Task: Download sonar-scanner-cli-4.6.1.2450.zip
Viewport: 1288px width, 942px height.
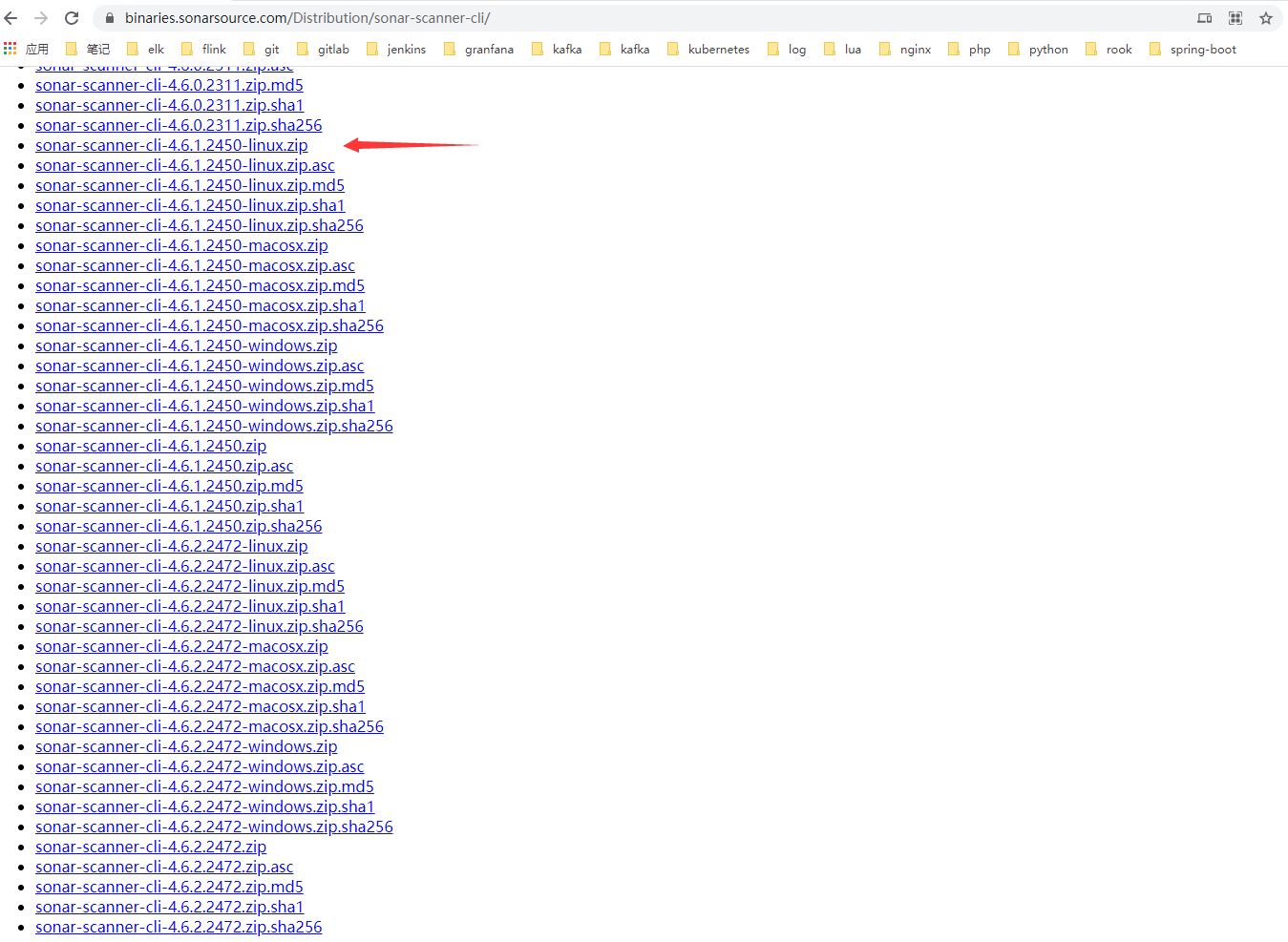Action: (151, 446)
